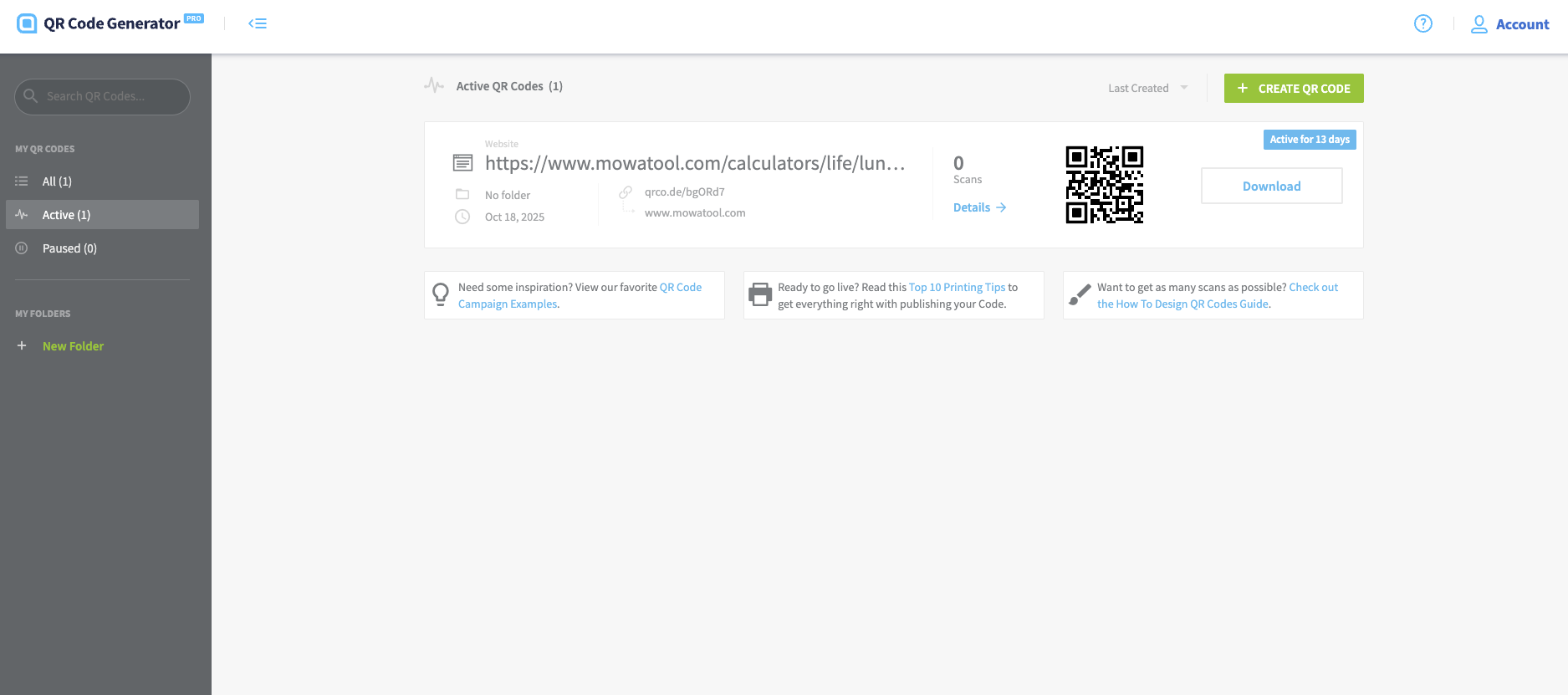This screenshot has width=1568, height=695.
Task: Click the clock icon beside Oct 18, 2025
Action: (x=462, y=217)
